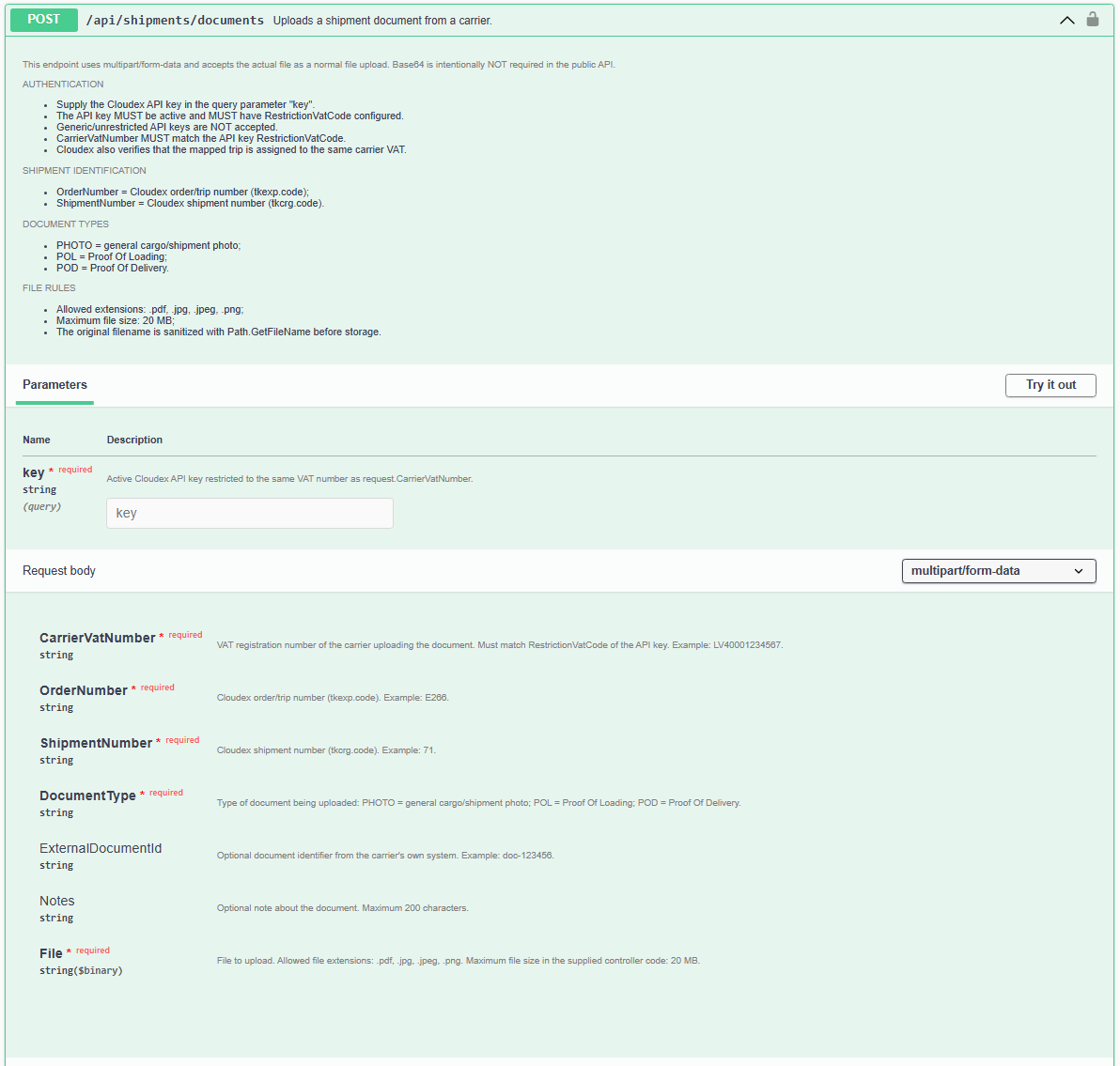The height and width of the screenshot is (1066, 1120).
Task: Select the Parameters tab
Action: (55, 385)
